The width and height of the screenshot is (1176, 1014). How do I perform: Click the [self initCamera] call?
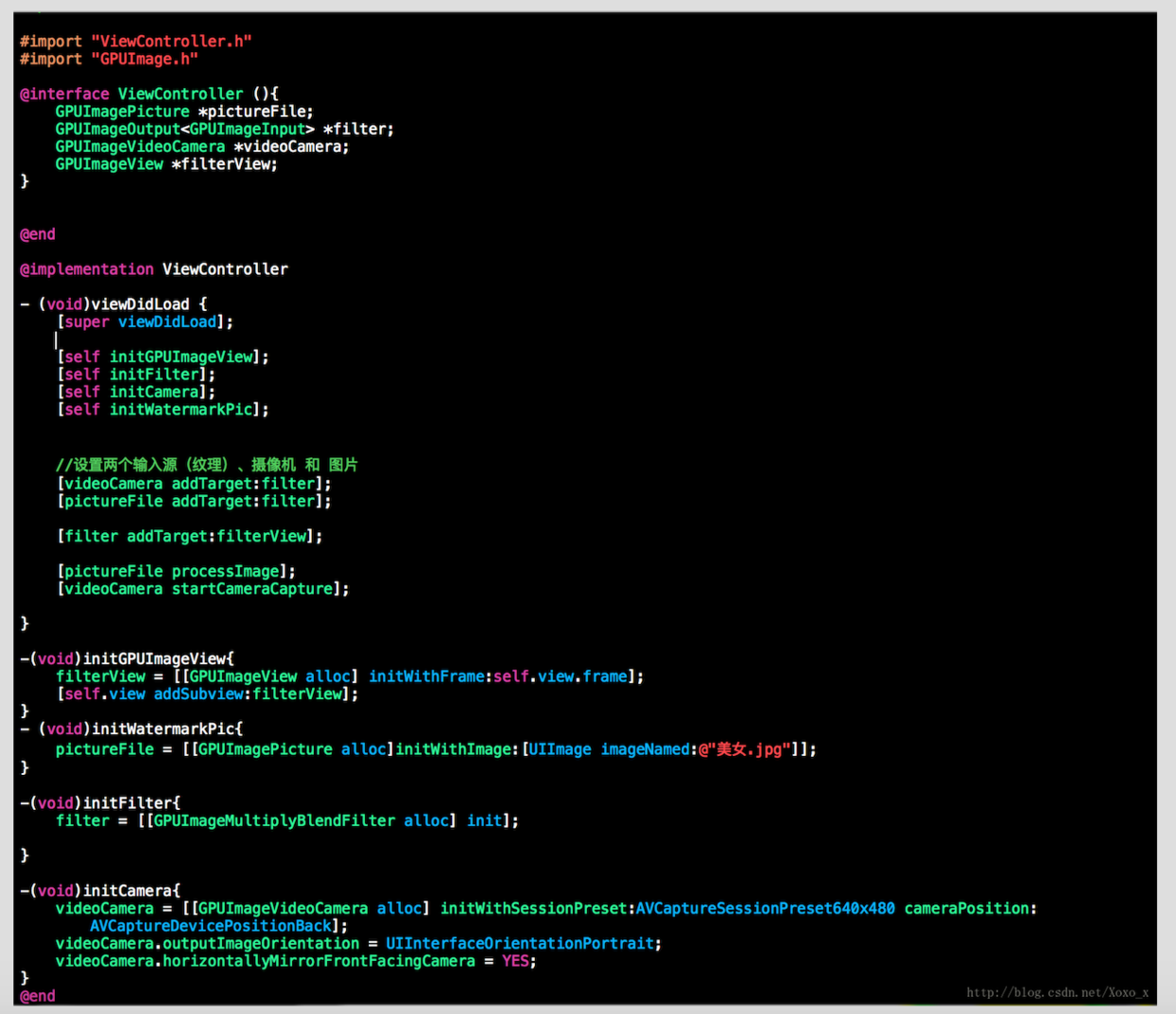[137, 393]
